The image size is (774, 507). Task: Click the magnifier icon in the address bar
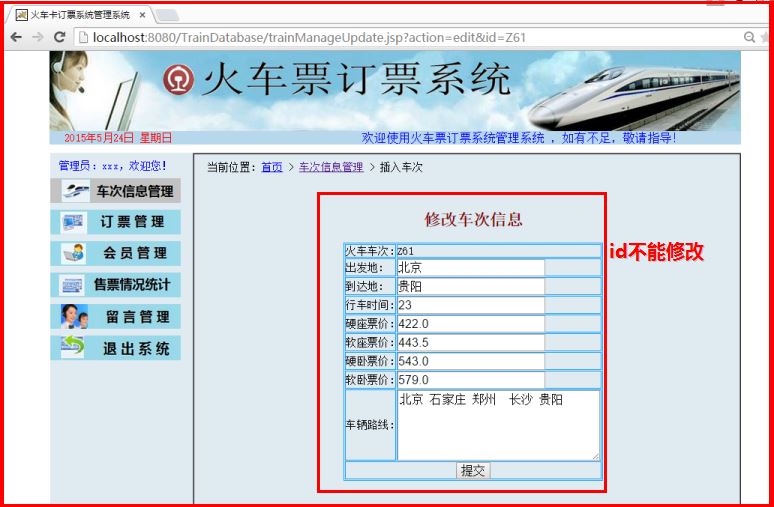pyautogui.click(x=749, y=37)
